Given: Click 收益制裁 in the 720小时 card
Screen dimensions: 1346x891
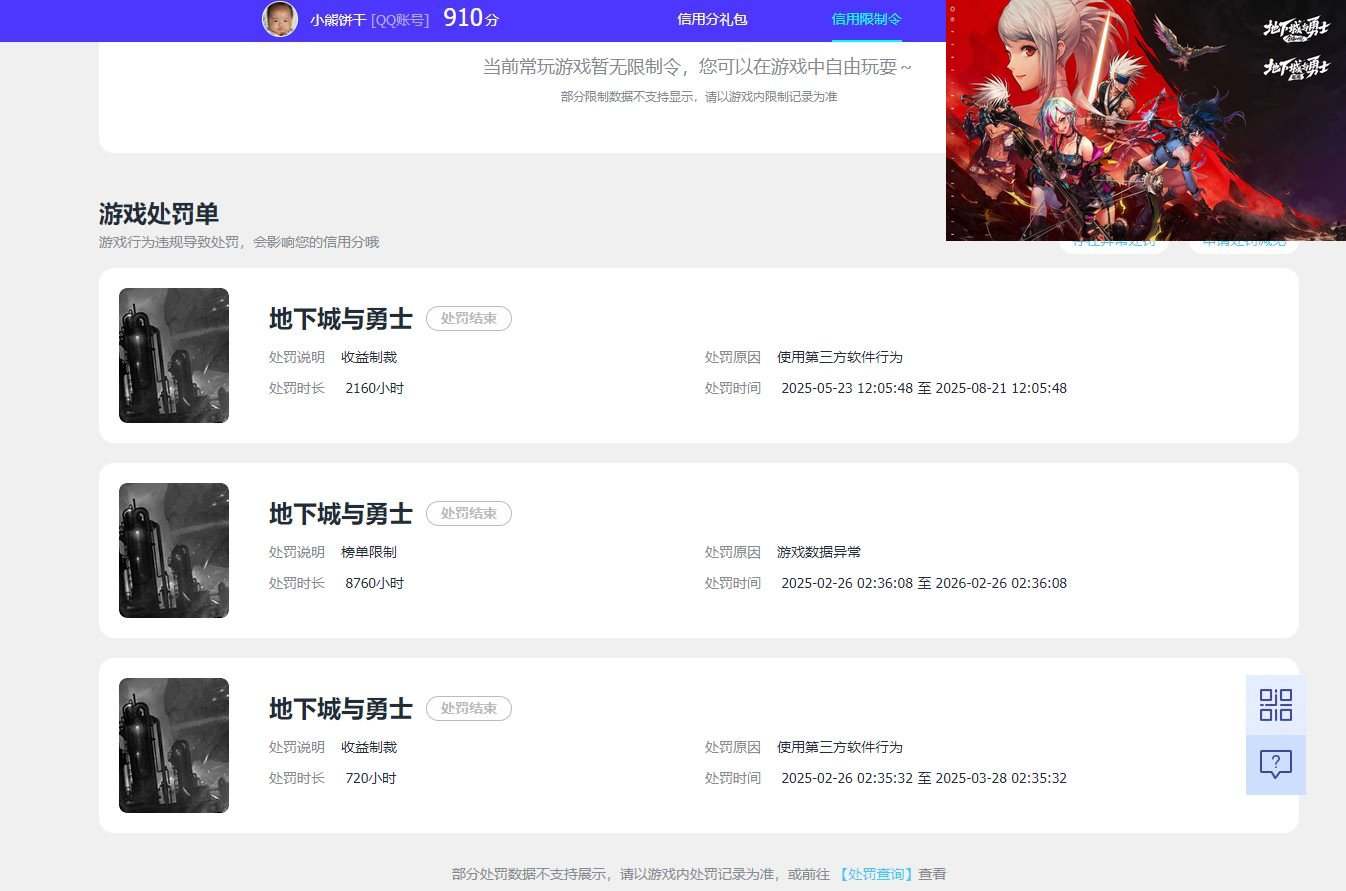Looking at the screenshot, I should [369, 747].
